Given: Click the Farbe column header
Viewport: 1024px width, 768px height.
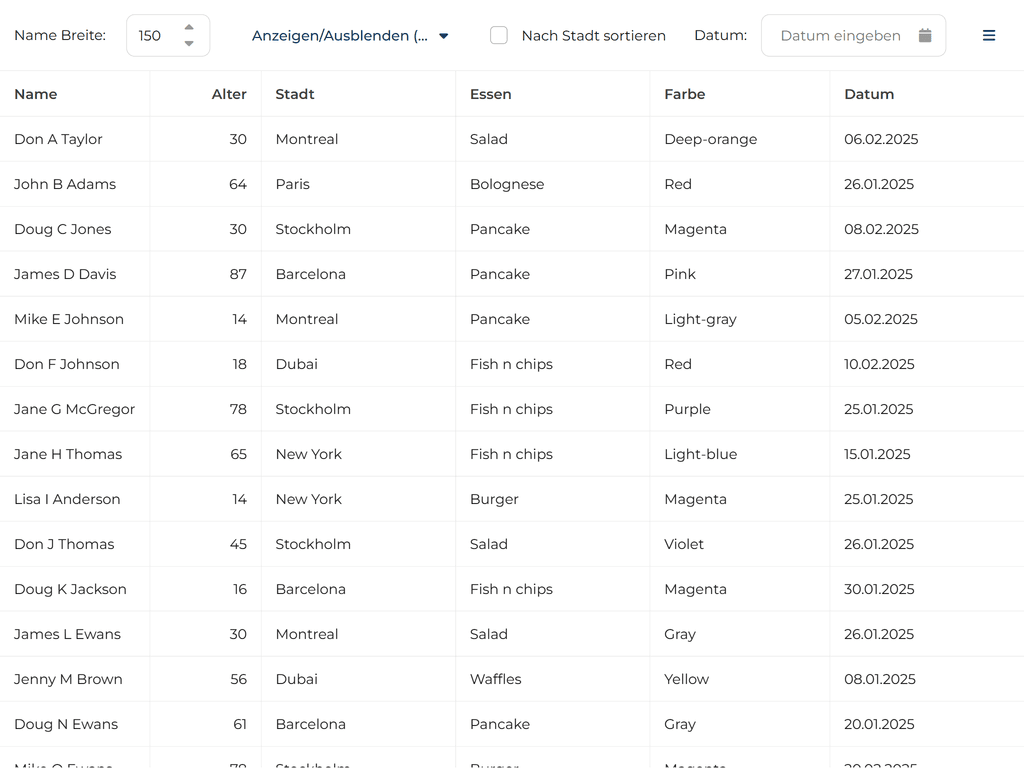Looking at the screenshot, I should pyautogui.click(x=684, y=94).
